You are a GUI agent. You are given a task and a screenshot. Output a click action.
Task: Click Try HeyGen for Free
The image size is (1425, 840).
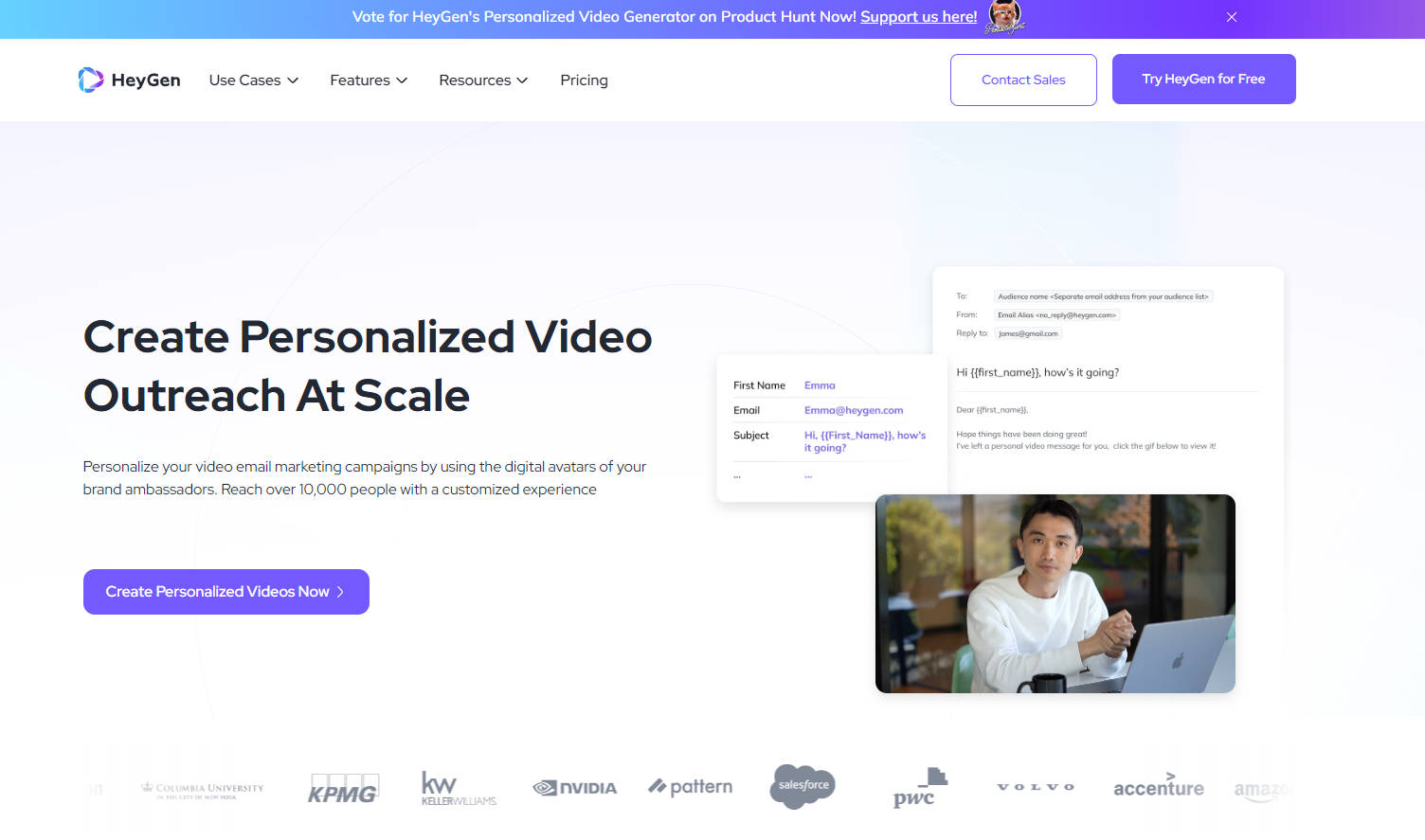tap(1203, 79)
